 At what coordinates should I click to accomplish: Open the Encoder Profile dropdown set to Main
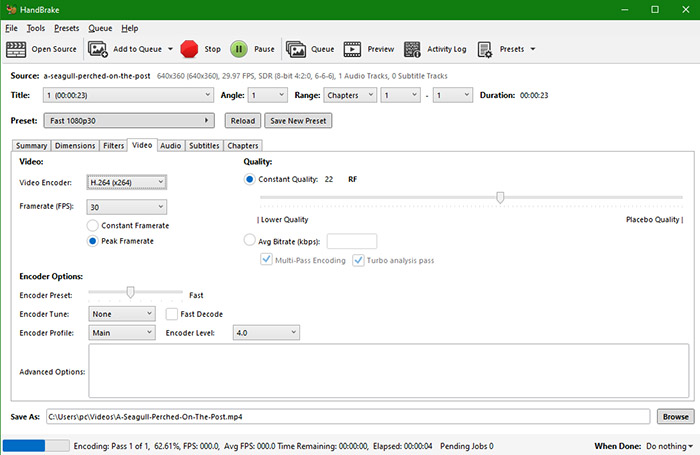coord(122,333)
